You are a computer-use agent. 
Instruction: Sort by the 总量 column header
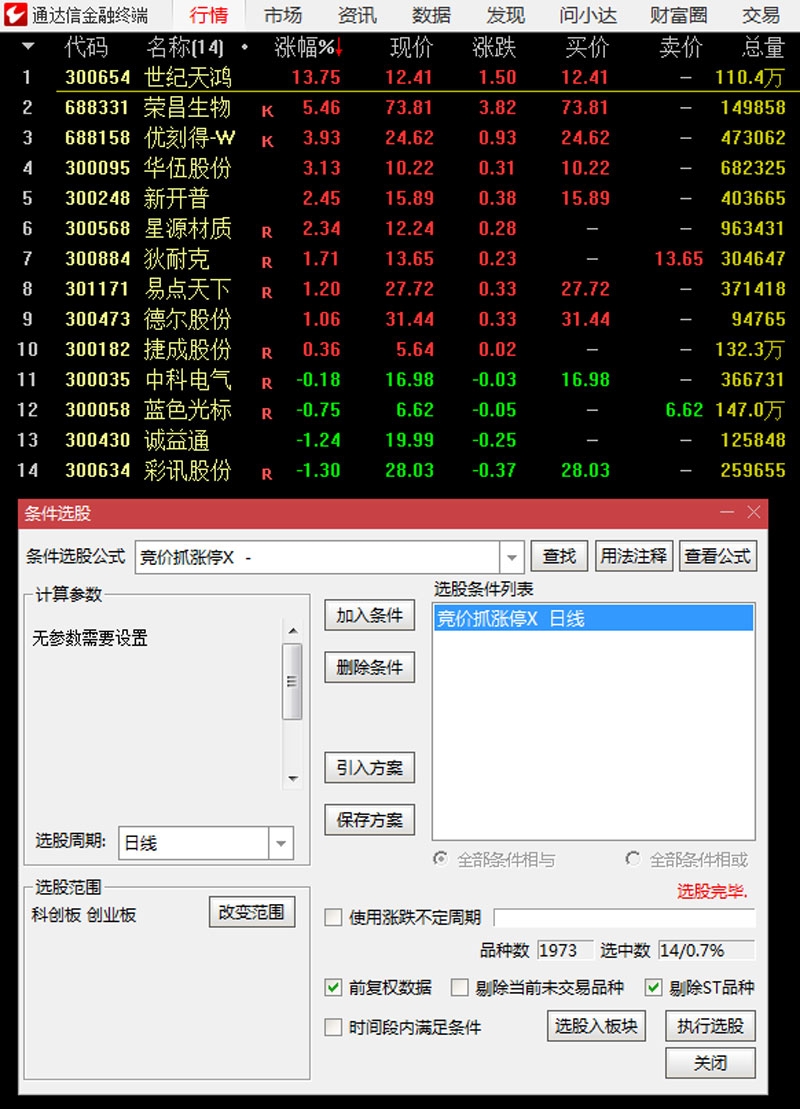[763, 47]
